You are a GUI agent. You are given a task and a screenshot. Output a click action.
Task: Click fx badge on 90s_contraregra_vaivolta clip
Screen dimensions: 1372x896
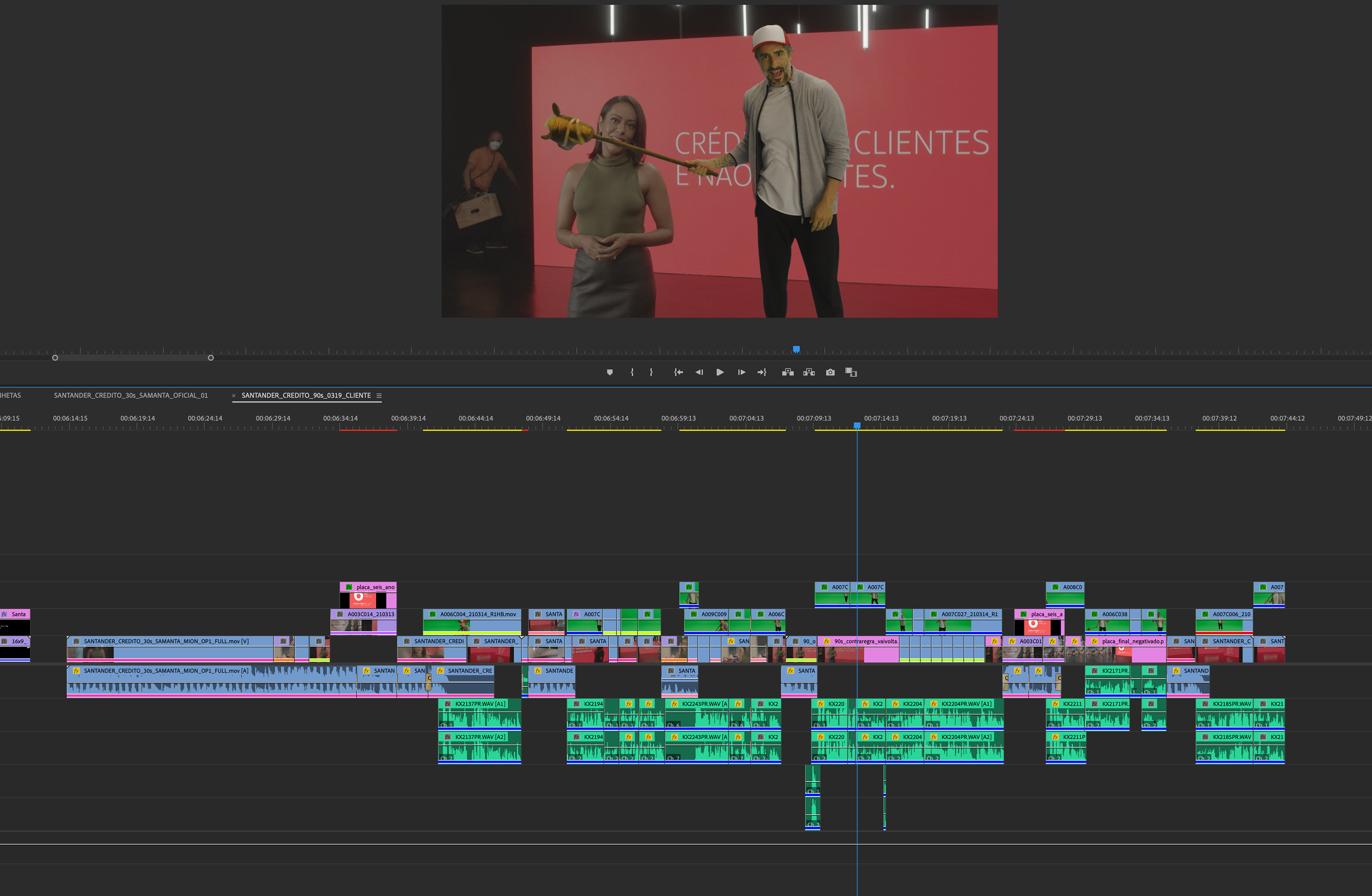[827, 641]
